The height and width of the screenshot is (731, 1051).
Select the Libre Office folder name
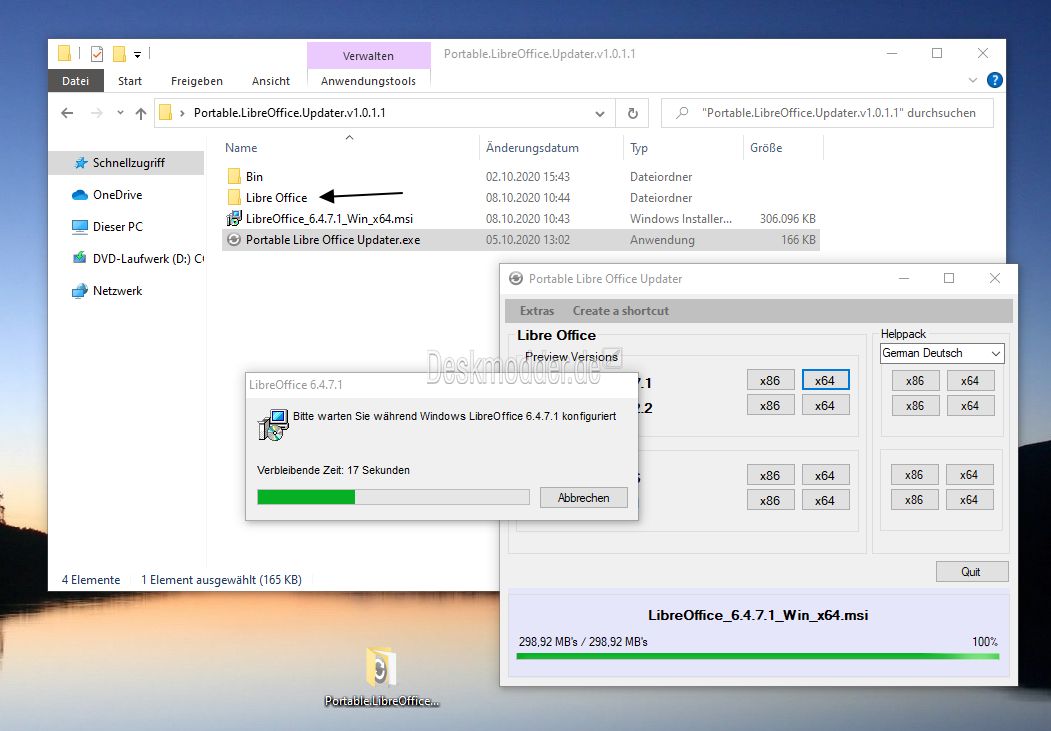point(276,198)
